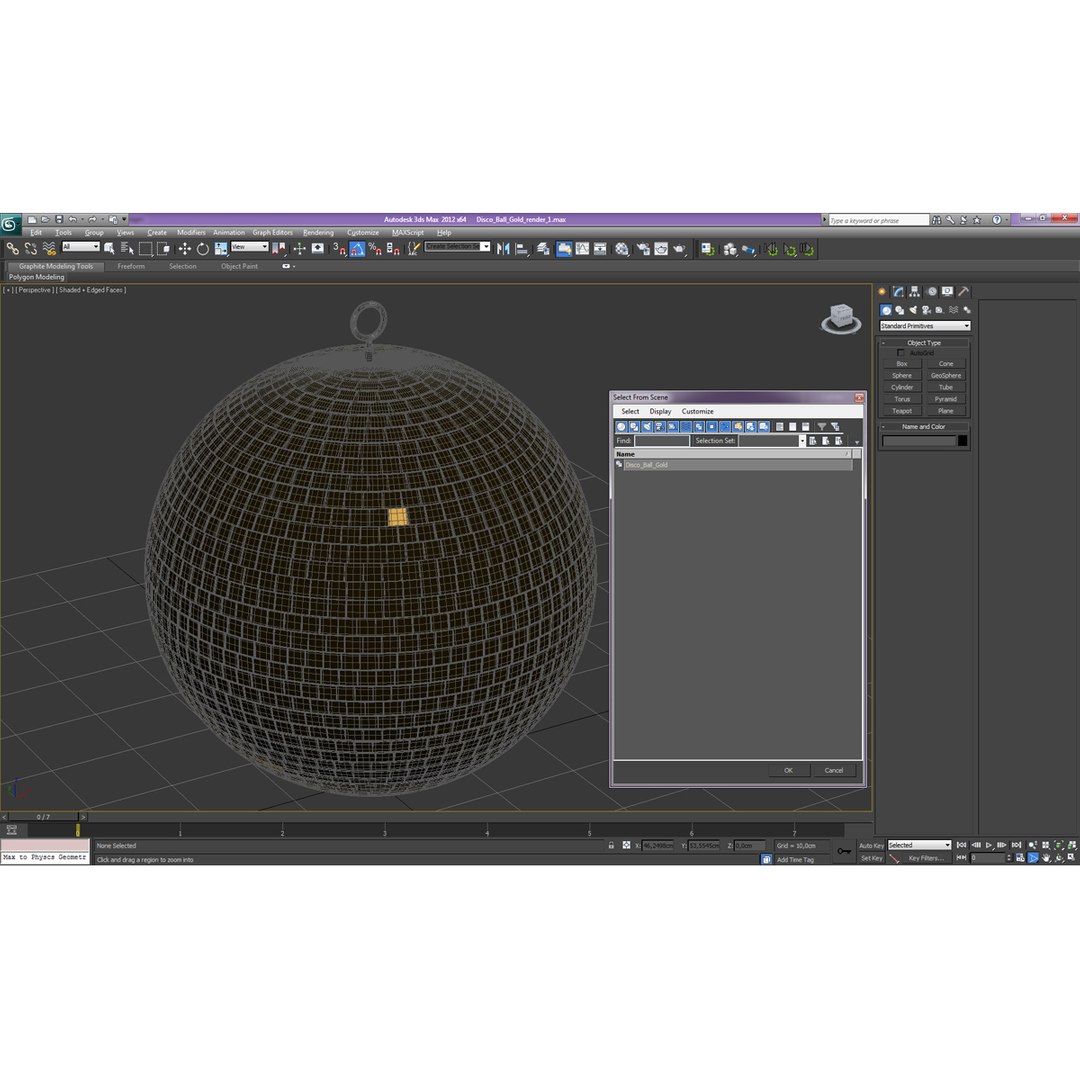Choose the Select Object arrow tool
Viewport: 1080px width, 1080px height.
click(109, 249)
